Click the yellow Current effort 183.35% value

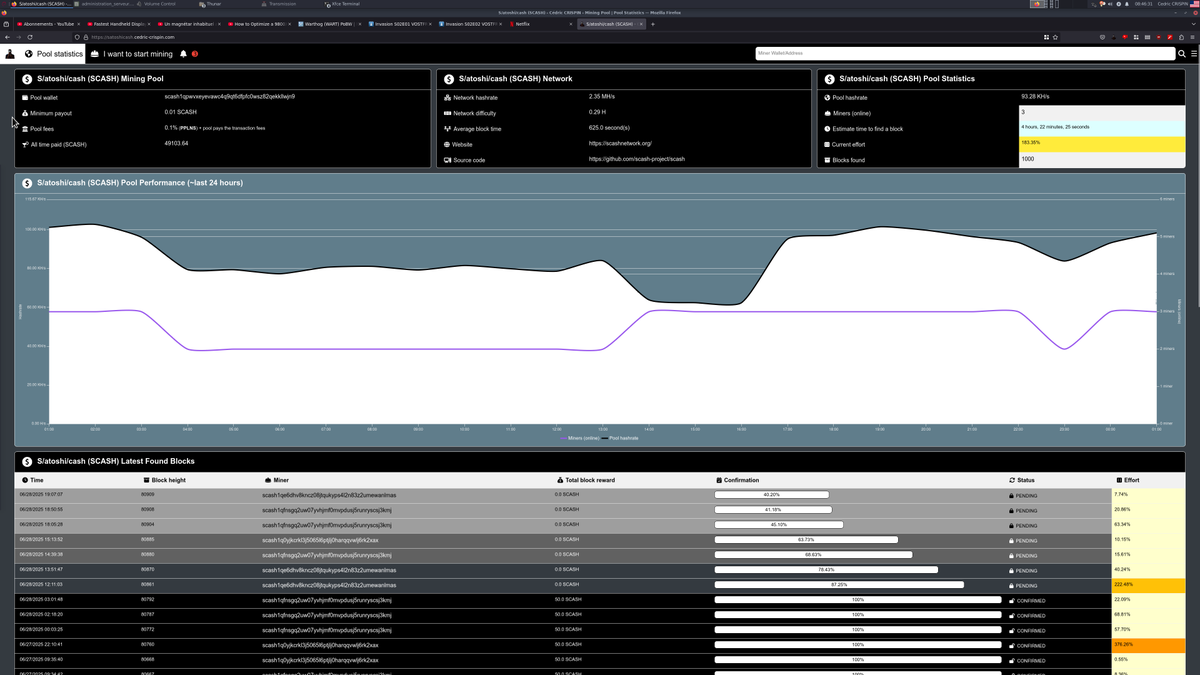(1102, 143)
